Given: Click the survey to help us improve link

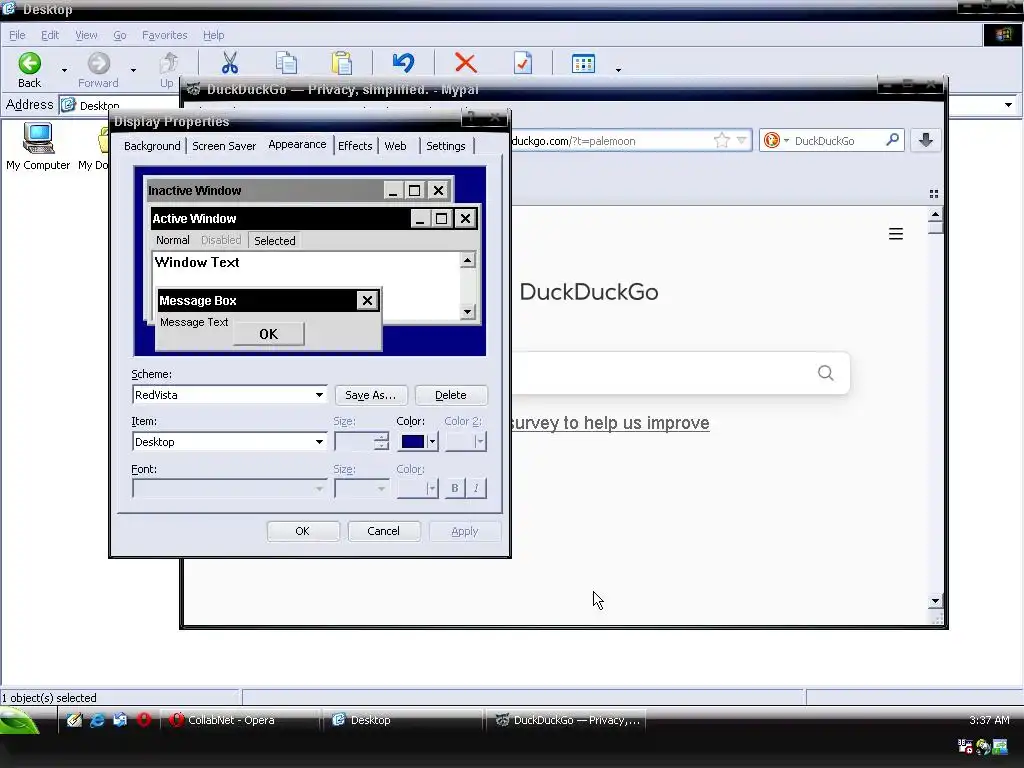Looking at the screenshot, I should [610, 423].
